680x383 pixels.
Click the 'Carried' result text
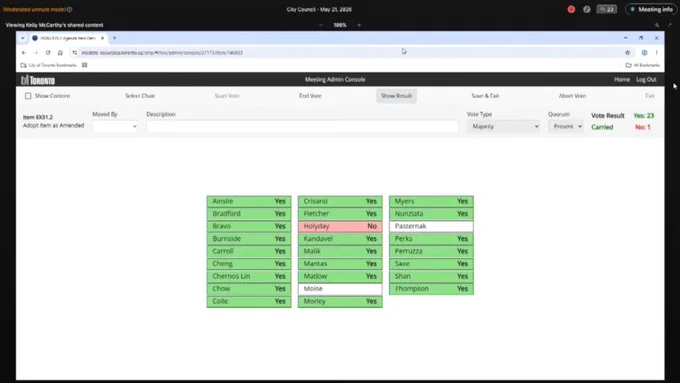[602, 127]
